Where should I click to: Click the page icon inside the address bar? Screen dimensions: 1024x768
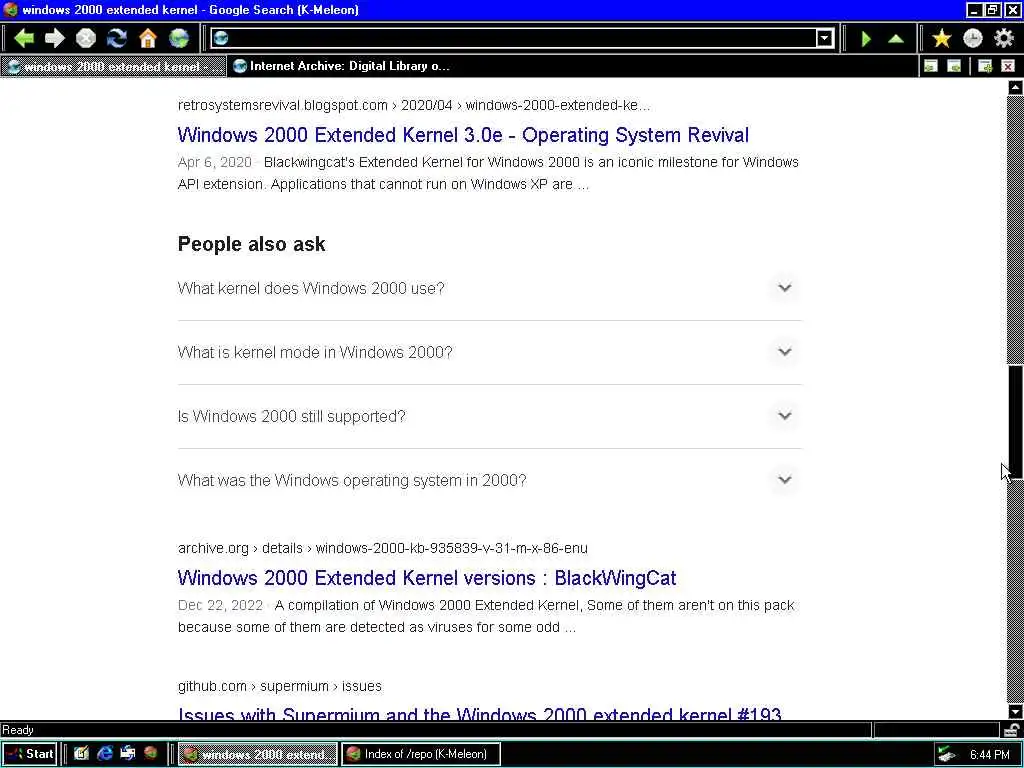pos(221,39)
